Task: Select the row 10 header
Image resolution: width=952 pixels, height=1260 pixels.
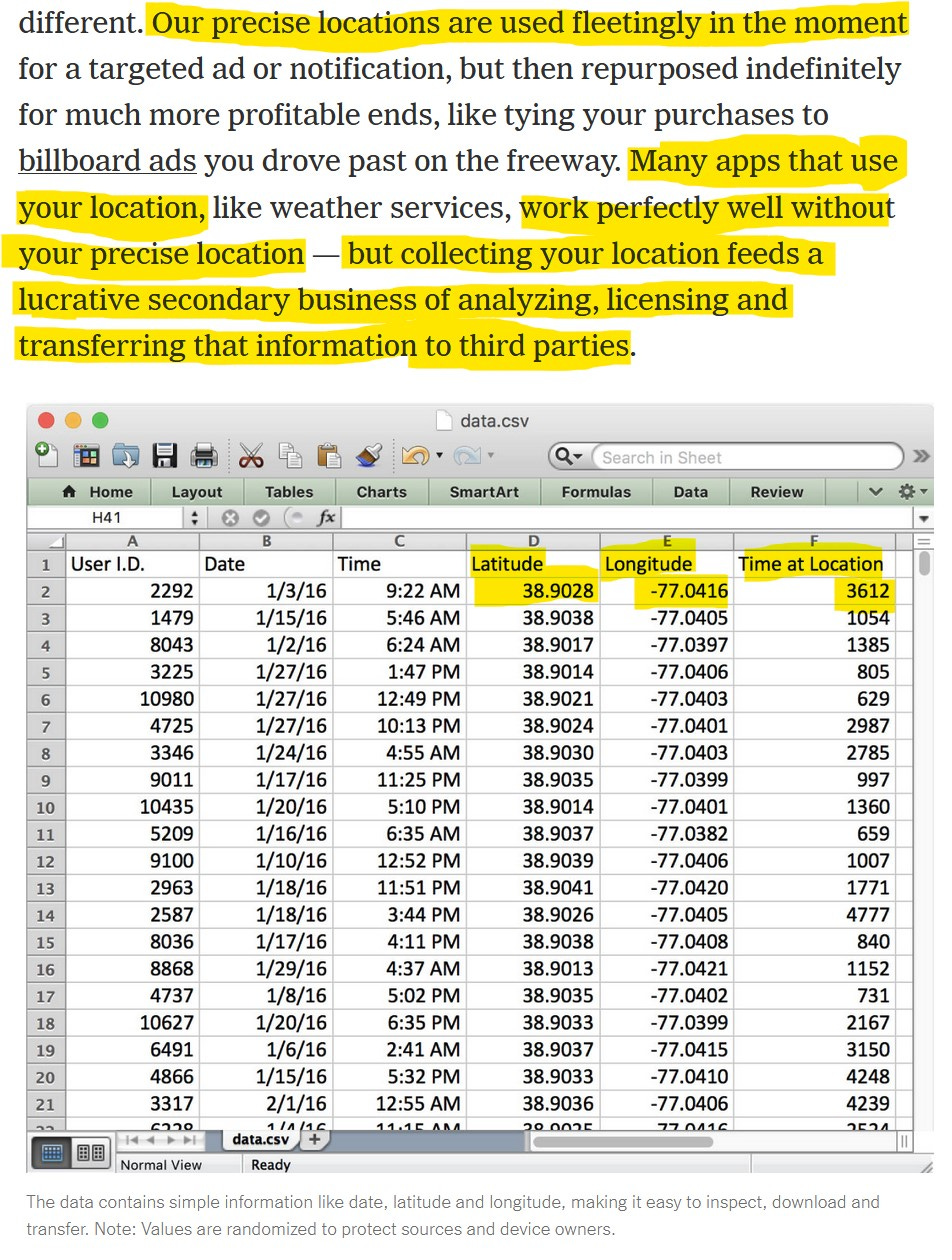Action: pyautogui.click(x=47, y=807)
